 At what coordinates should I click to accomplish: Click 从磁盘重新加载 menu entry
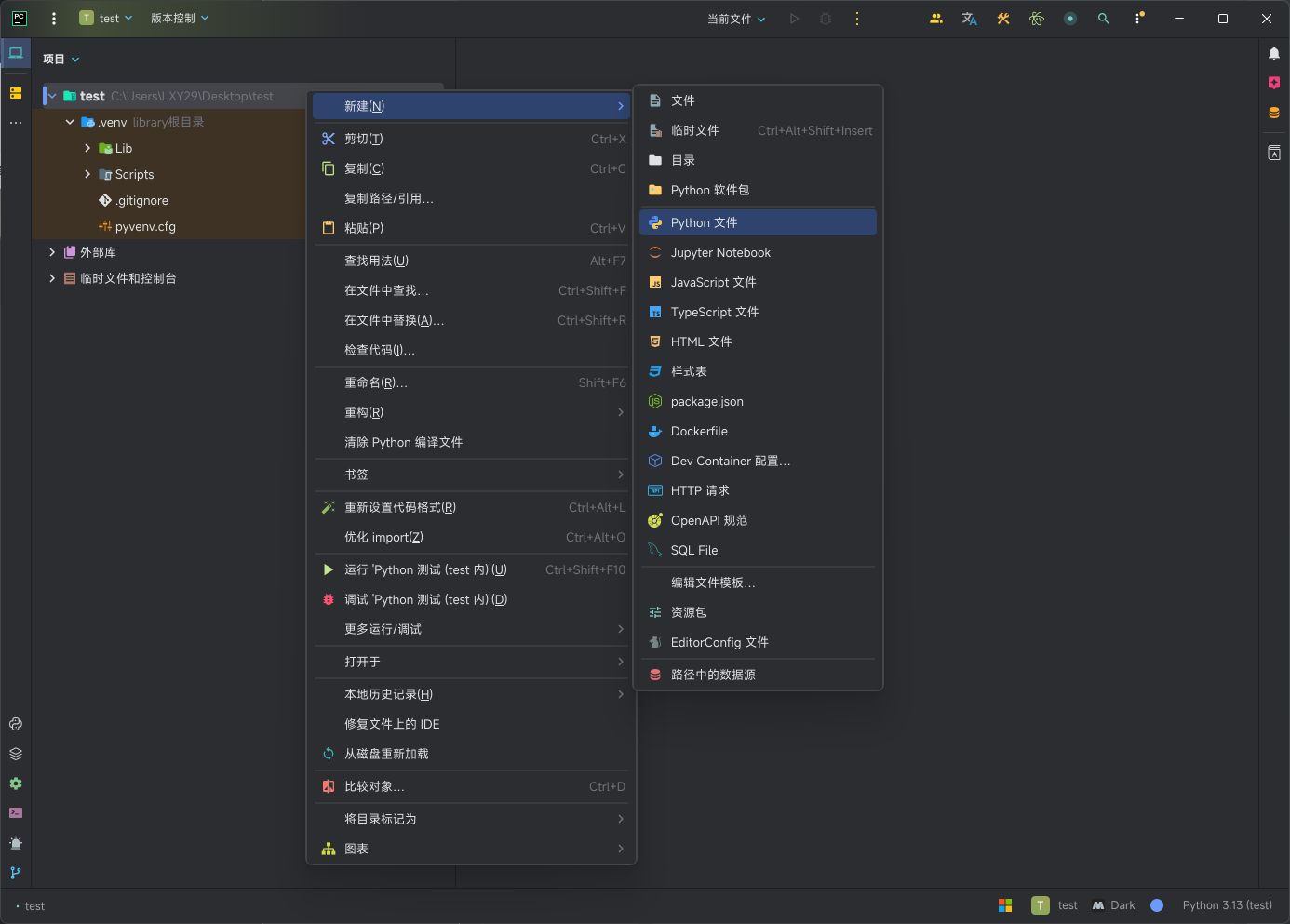386,754
